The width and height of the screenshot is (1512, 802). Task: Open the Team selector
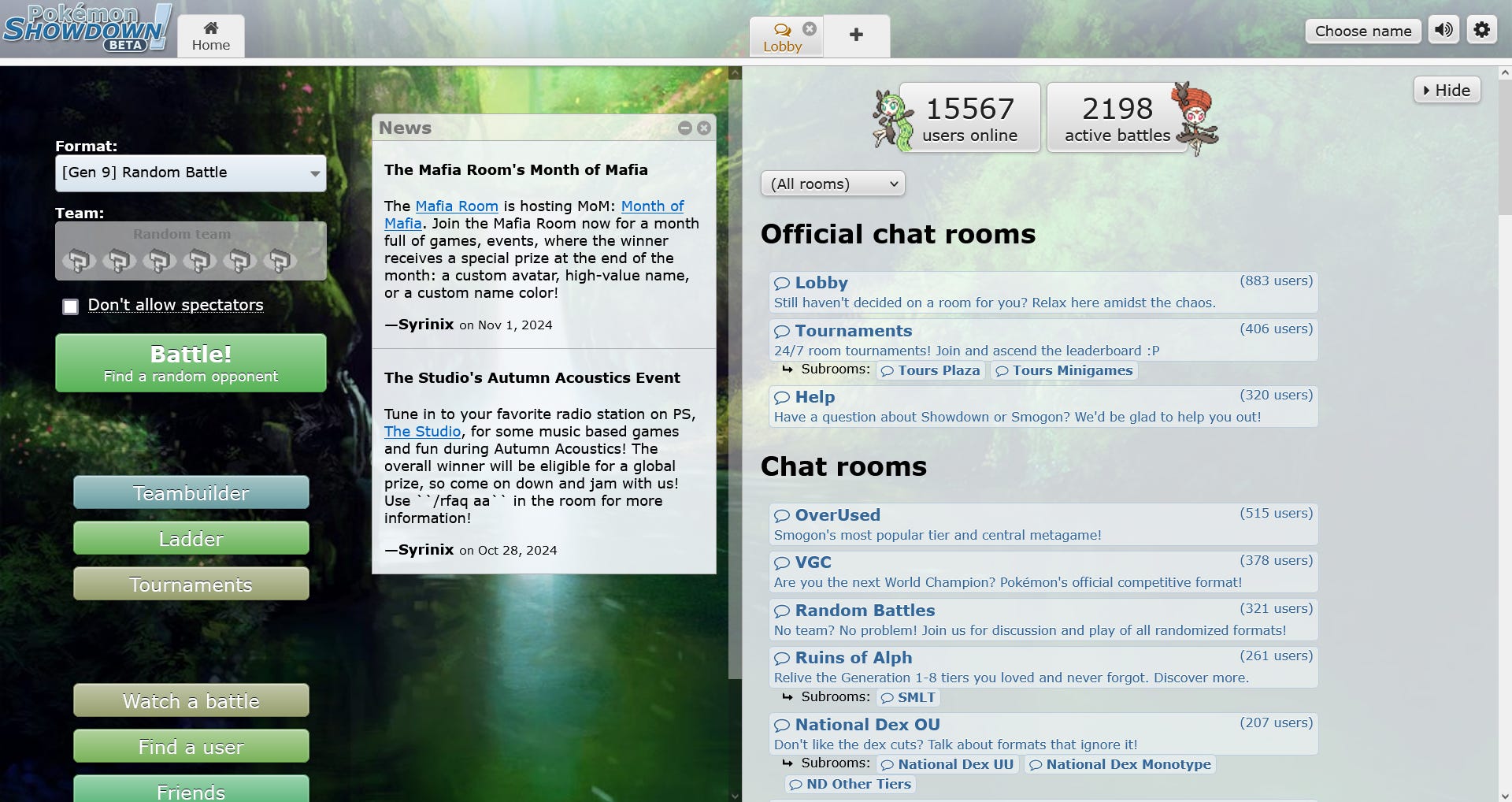click(190, 251)
